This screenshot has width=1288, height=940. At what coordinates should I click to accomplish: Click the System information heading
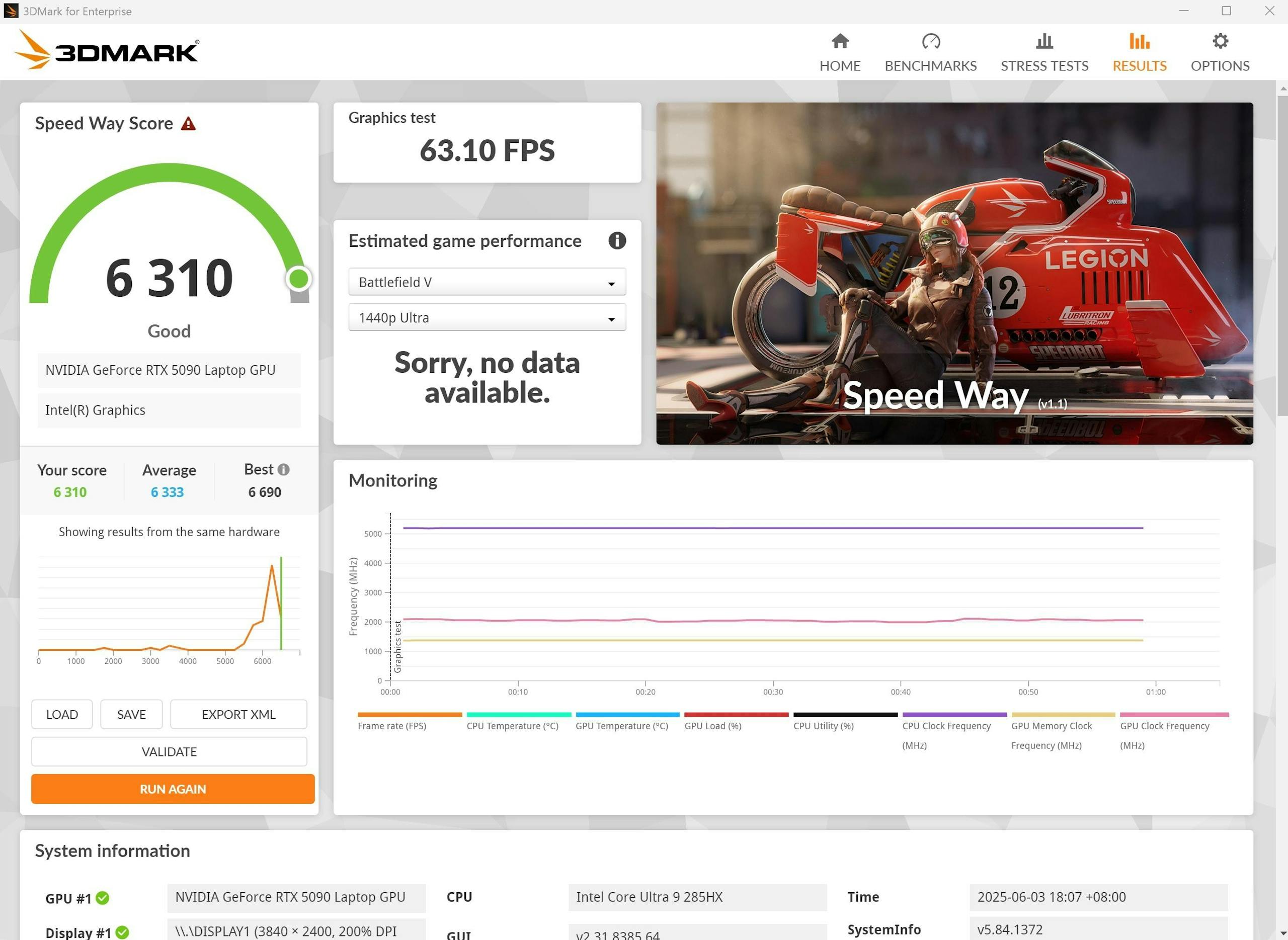pos(113,850)
